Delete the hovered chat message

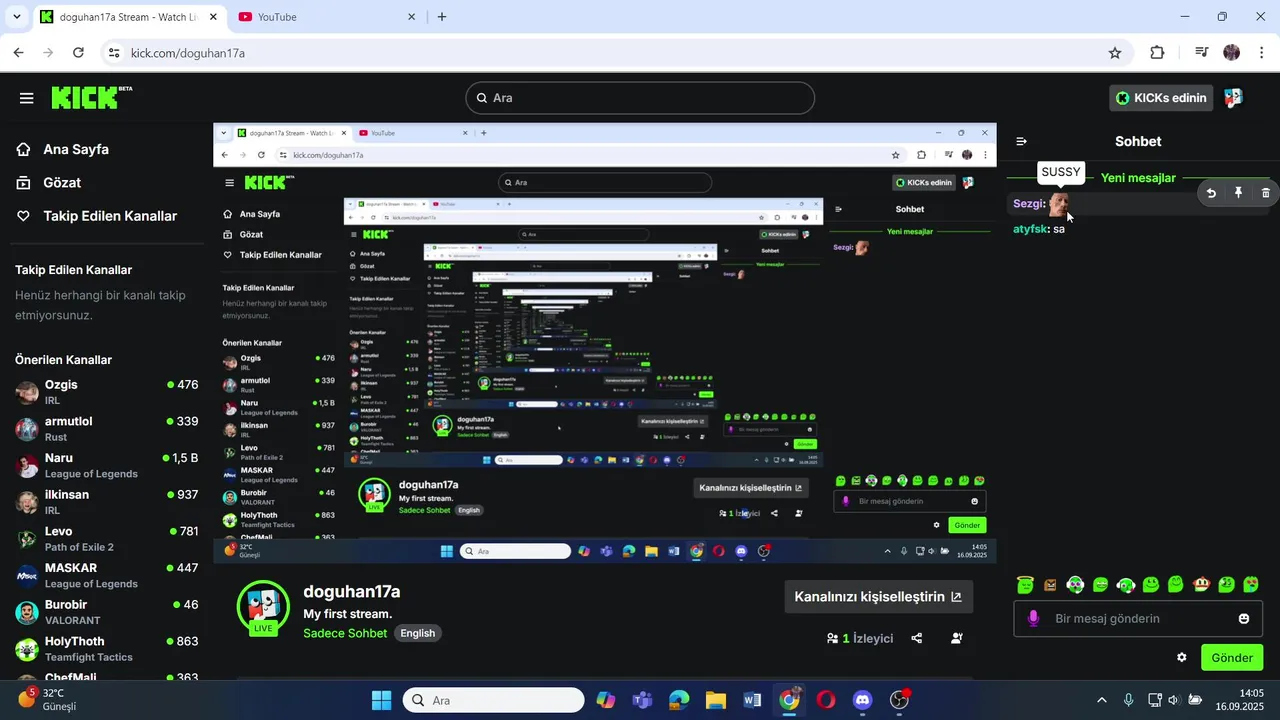point(1265,193)
